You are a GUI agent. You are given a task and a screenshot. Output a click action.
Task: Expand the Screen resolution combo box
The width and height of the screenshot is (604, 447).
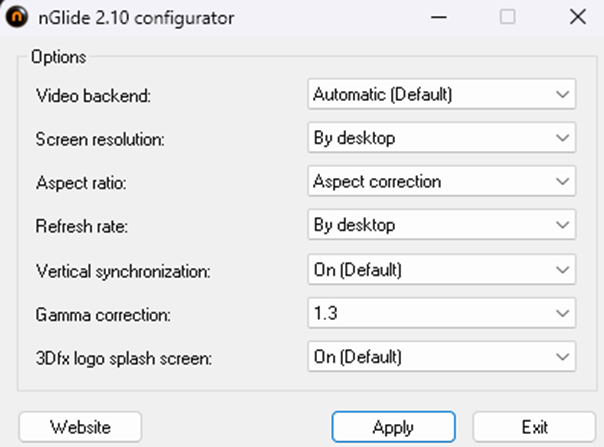(441, 138)
